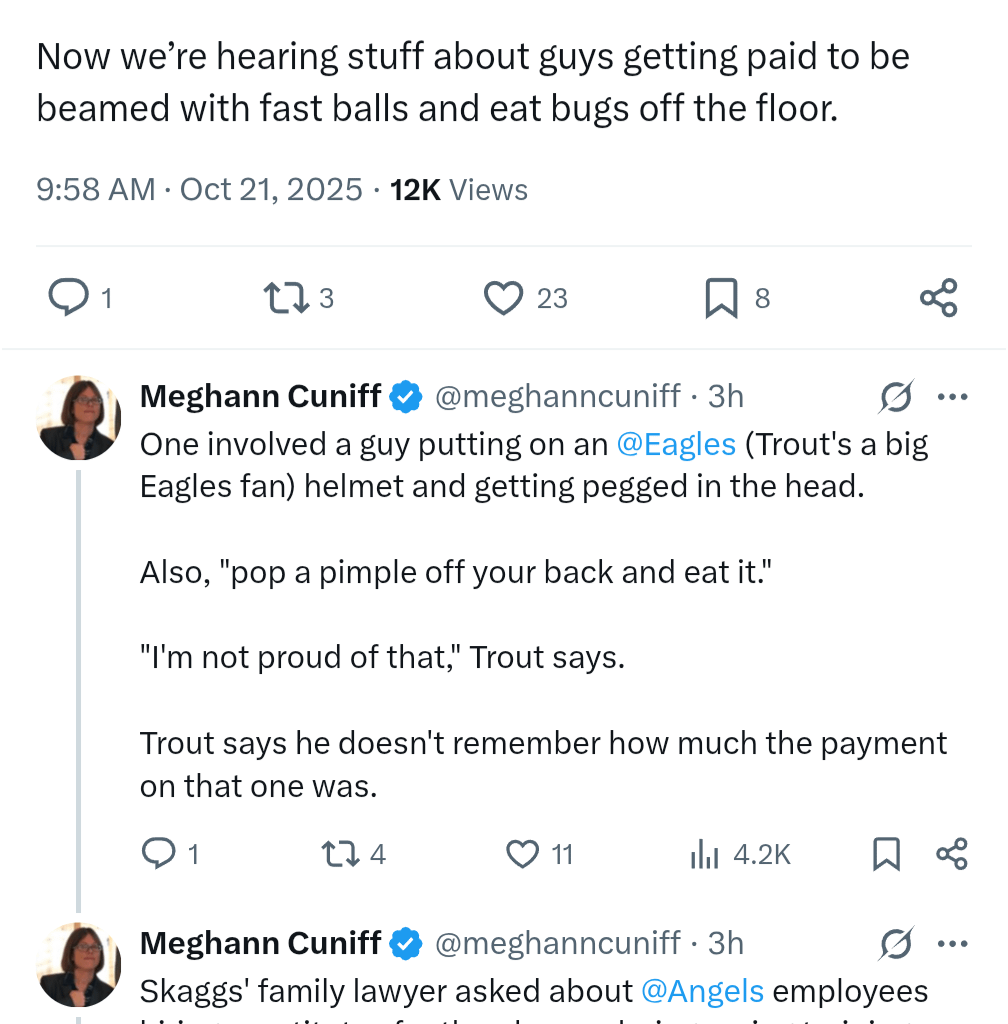The width and height of the screenshot is (1008, 1024).
Task: Open the @Eagles profile link
Action: (678, 444)
